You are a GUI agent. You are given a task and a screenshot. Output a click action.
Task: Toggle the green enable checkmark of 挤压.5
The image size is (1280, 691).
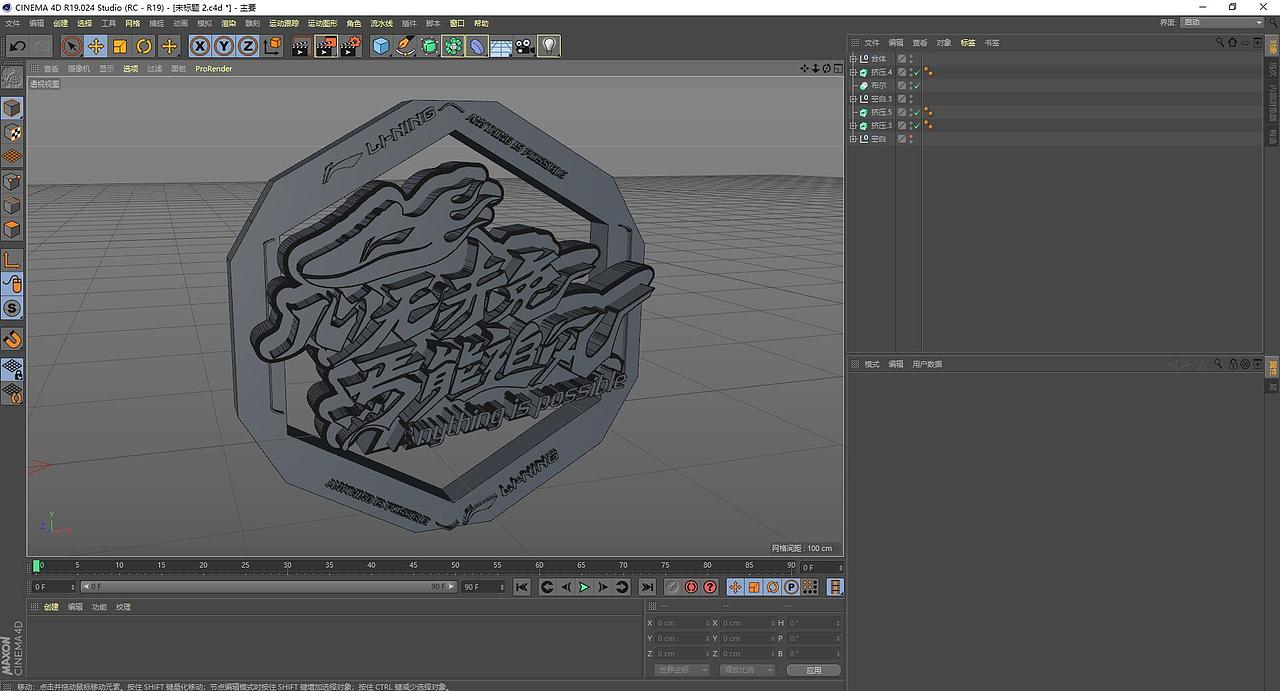pos(916,112)
